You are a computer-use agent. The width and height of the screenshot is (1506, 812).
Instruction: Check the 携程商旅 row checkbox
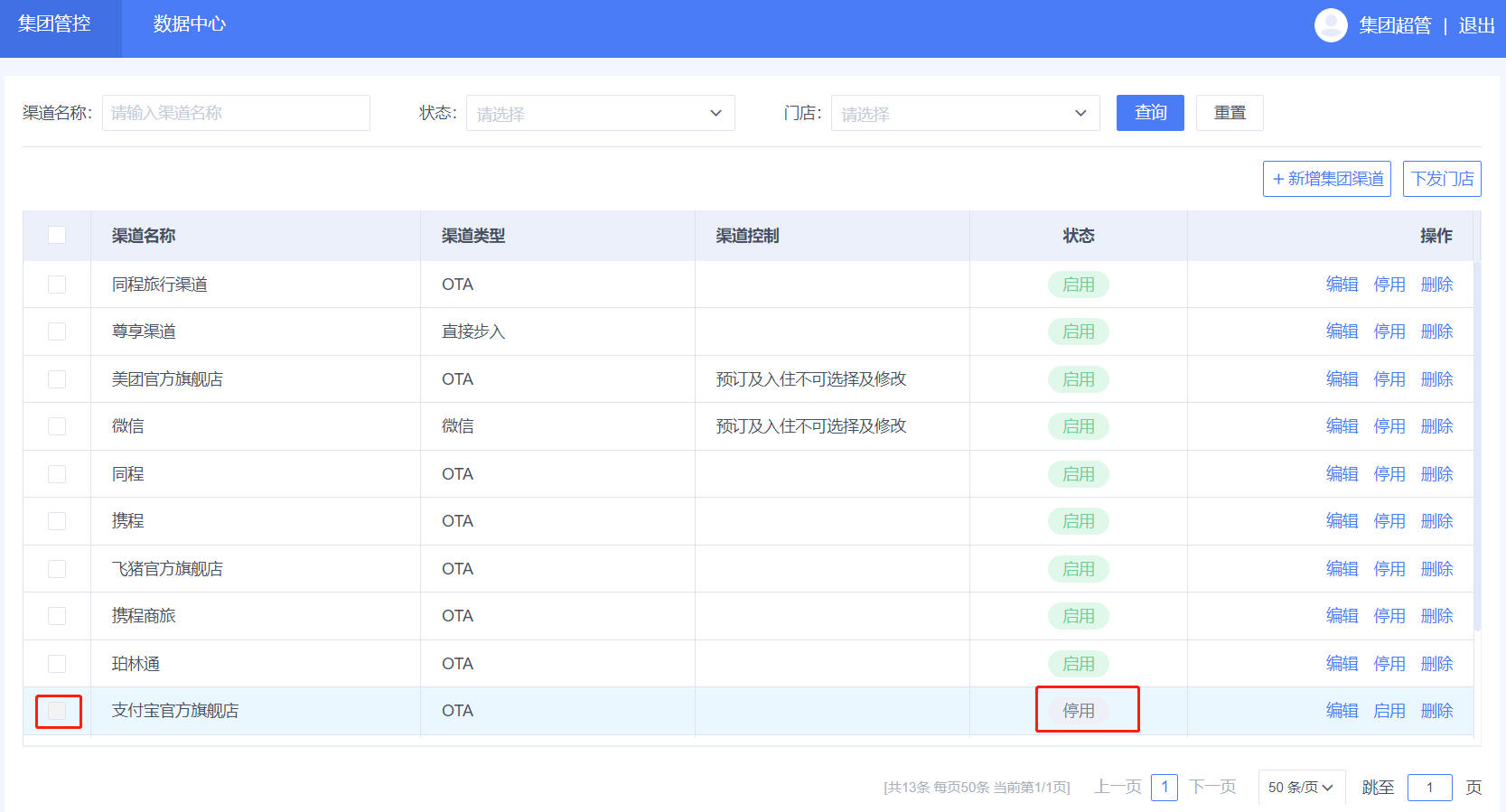click(x=57, y=616)
